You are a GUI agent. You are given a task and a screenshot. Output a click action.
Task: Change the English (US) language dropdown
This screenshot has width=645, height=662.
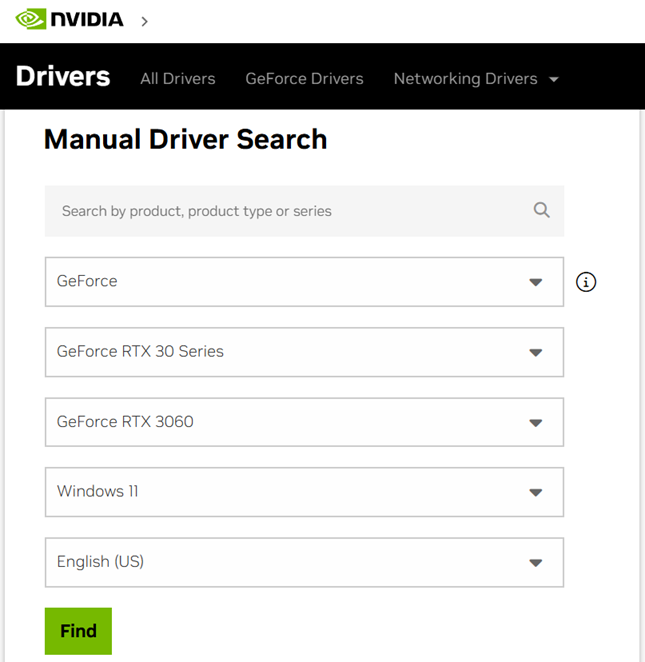point(290,562)
